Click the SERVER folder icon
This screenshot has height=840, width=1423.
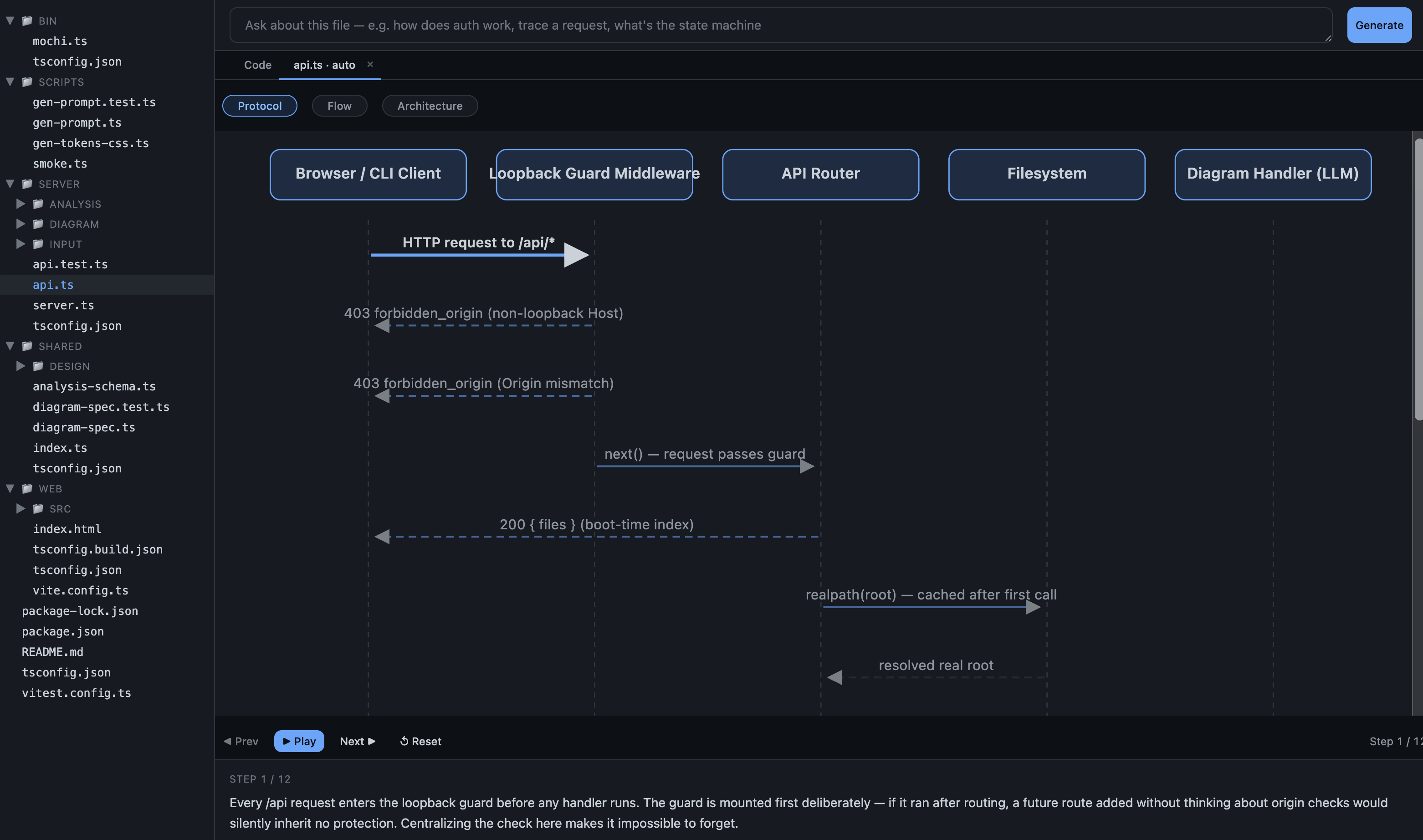click(27, 184)
